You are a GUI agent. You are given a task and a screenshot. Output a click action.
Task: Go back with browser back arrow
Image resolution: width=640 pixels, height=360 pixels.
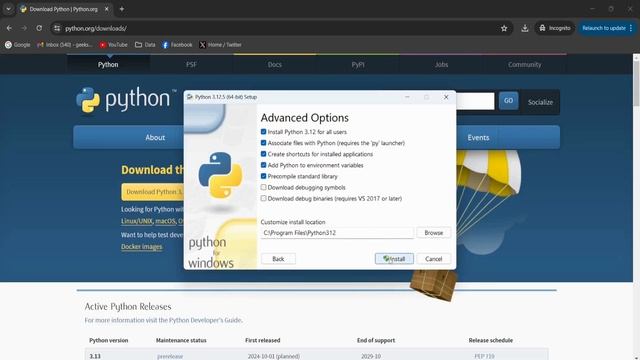(x=9, y=28)
